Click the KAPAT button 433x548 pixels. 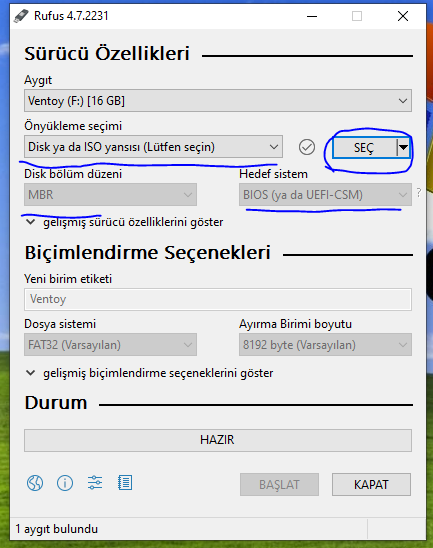click(371, 485)
